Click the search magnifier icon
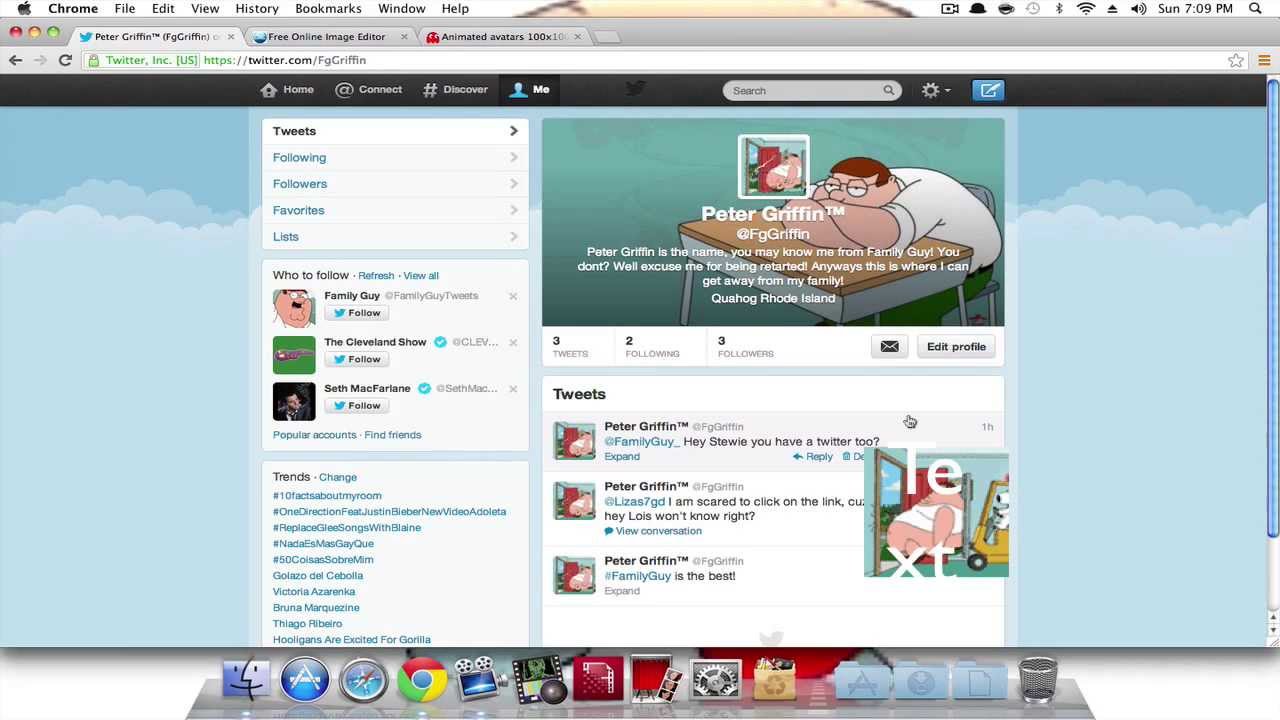 click(888, 91)
